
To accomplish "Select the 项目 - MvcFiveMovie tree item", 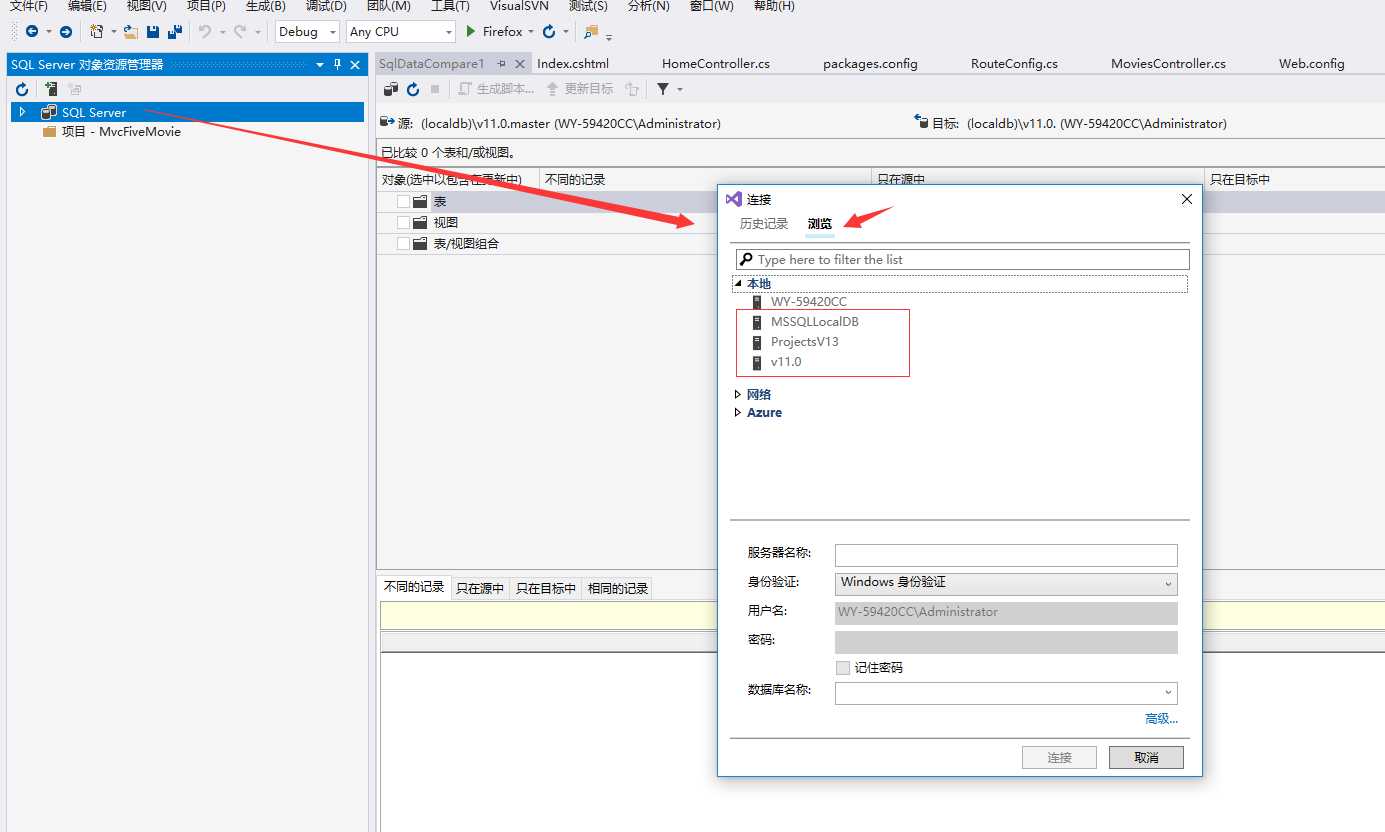I will click(x=121, y=131).
